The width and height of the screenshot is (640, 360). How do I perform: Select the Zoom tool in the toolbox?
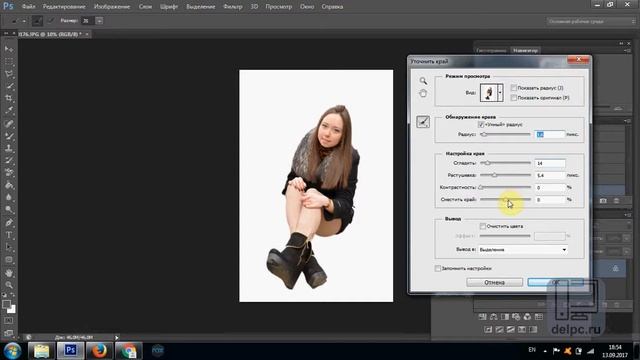tap(9, 285)
